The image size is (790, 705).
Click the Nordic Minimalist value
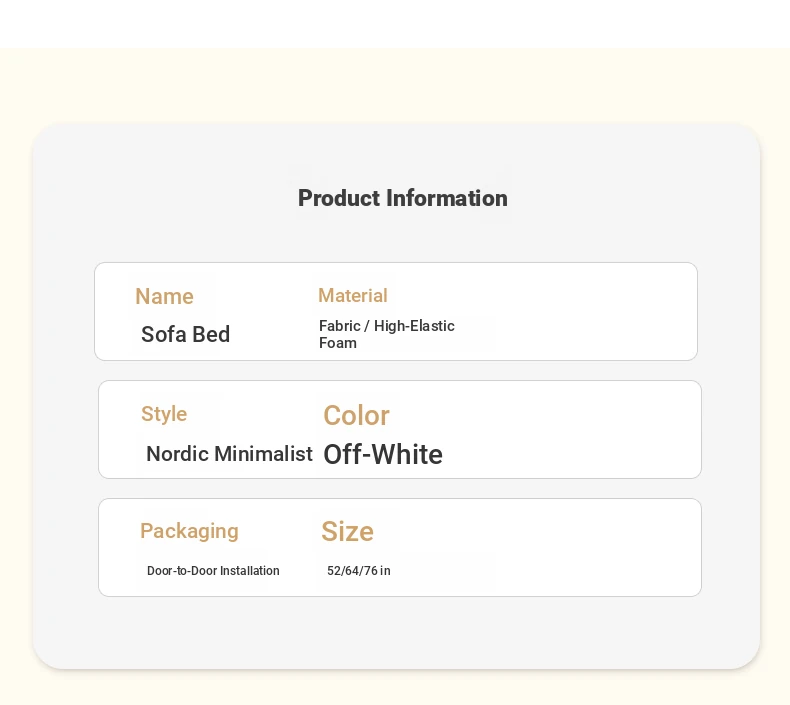[x=229, y=454]
